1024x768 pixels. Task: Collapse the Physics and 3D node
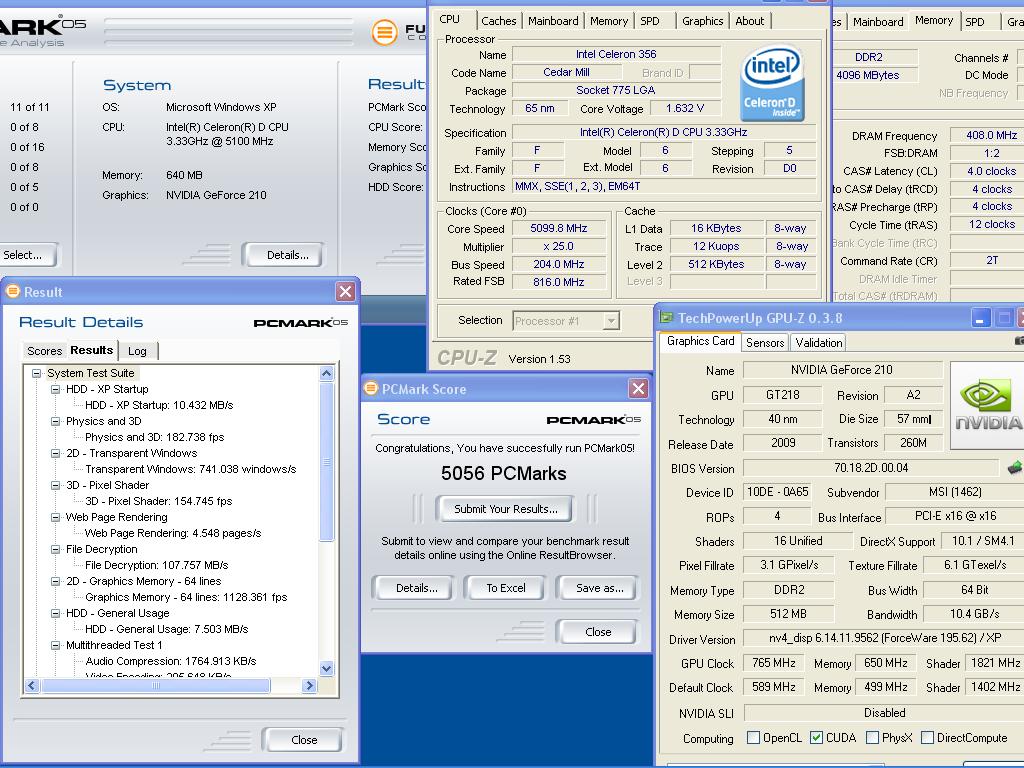(x=56, y=421)
